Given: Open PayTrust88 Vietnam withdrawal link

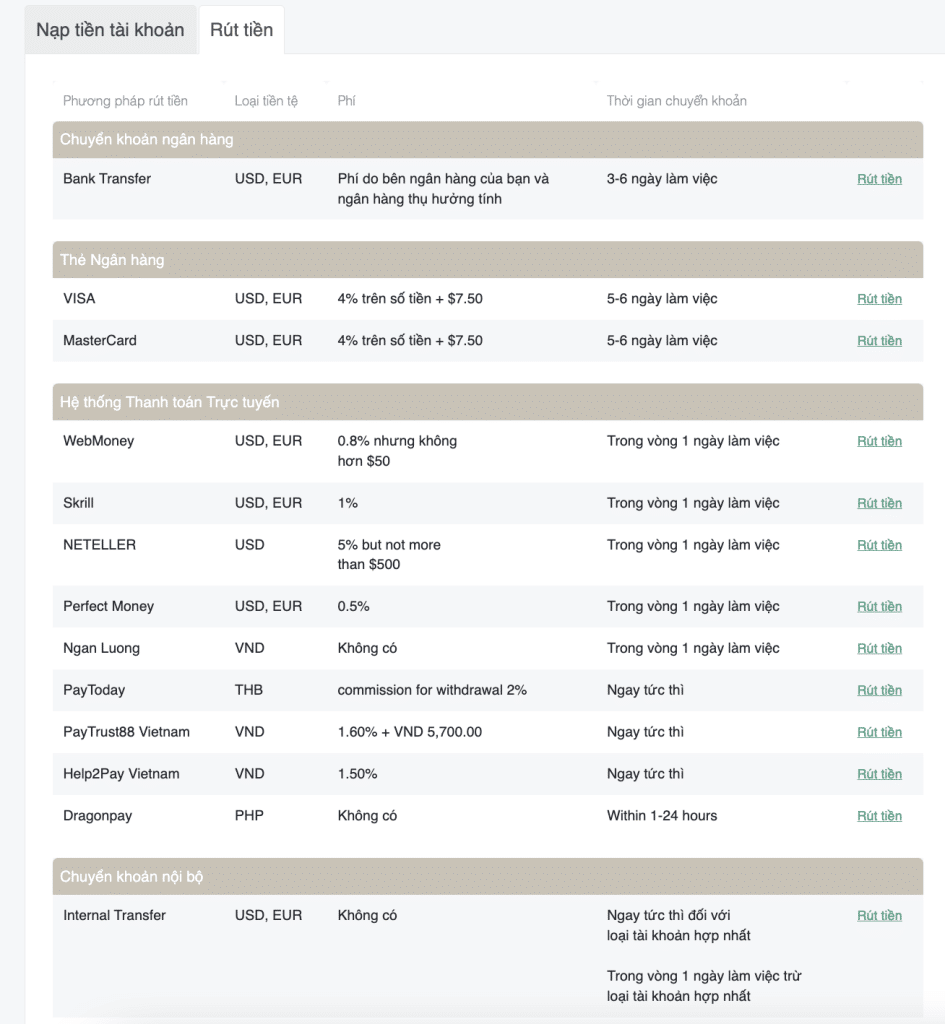Looking at the screenshot, I should [x=880, y=732].
